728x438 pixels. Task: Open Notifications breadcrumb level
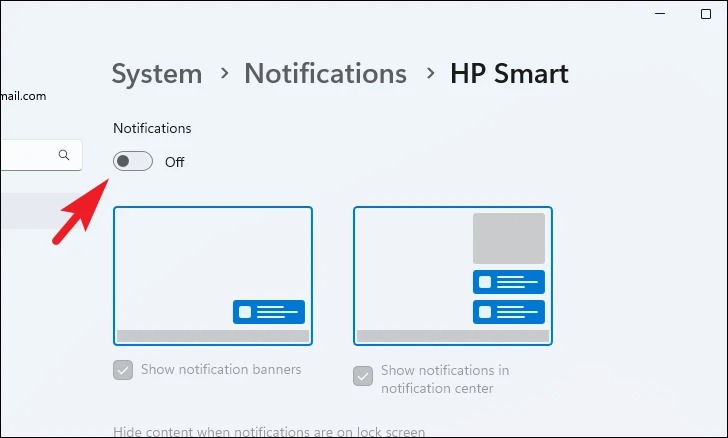325,73
